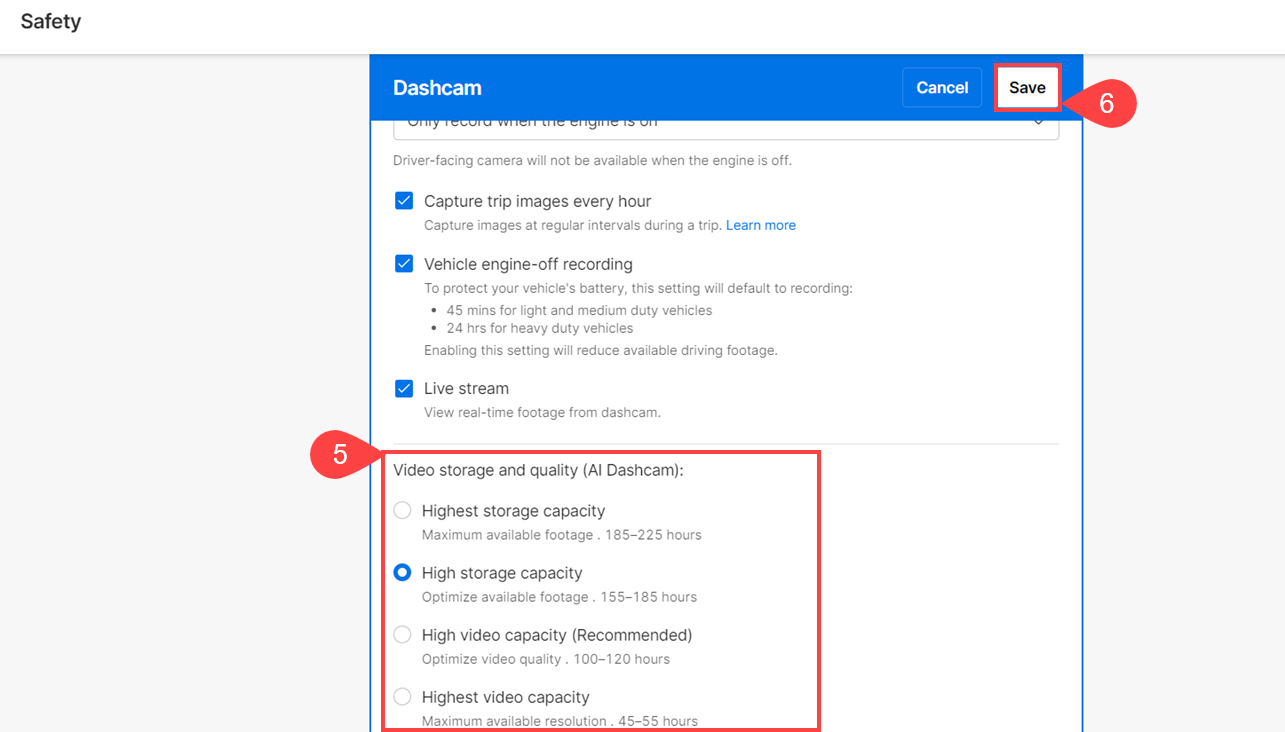Click the View real-time footage text
Viewport: 1285px width, 732px height.
tap(542, 412)
